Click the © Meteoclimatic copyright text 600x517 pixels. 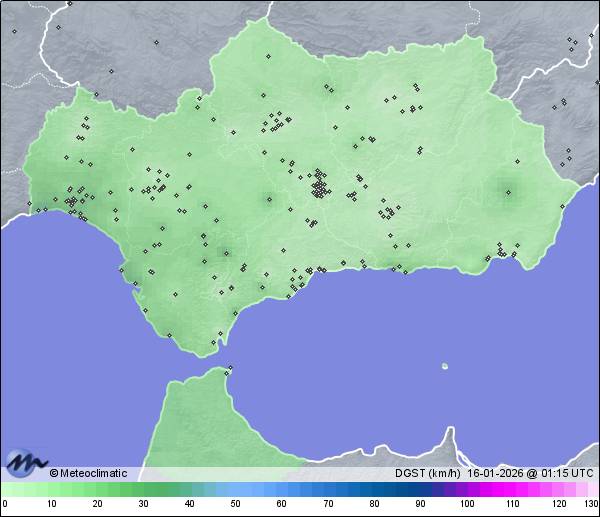coord(88,473)
